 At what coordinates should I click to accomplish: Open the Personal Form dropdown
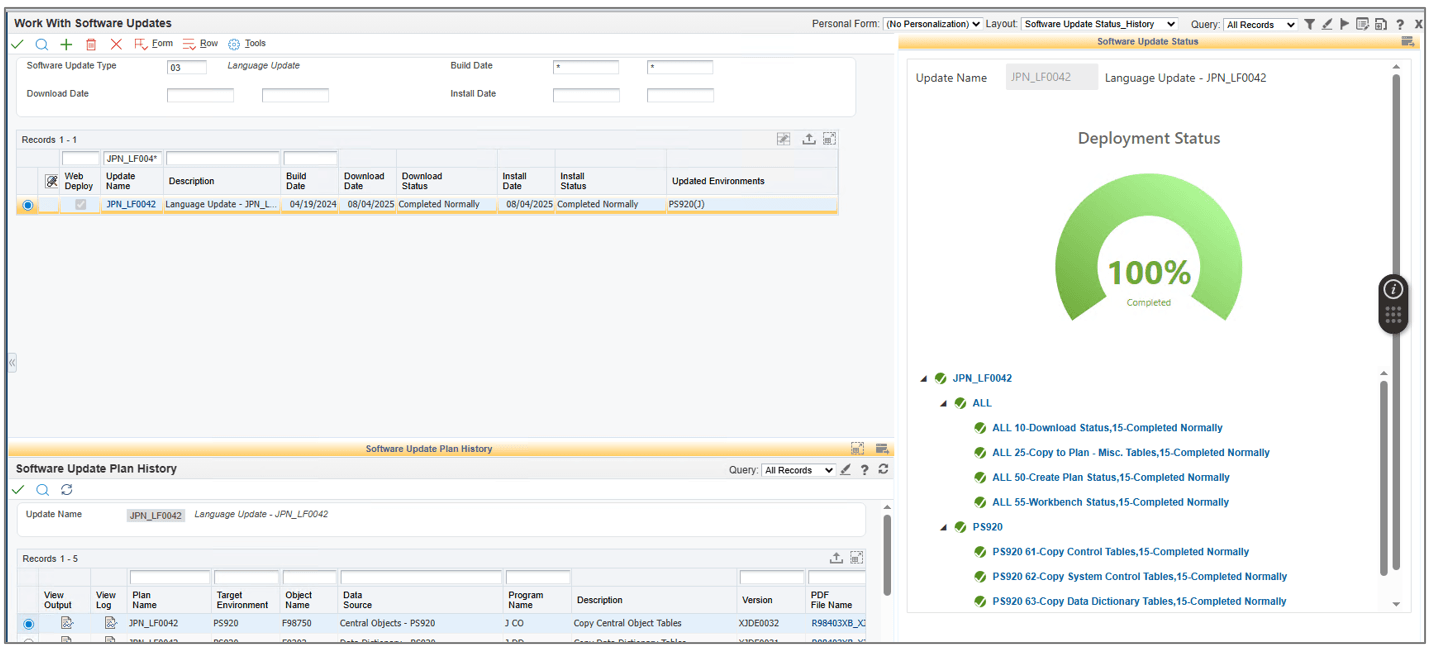click(x=932, y=24)
